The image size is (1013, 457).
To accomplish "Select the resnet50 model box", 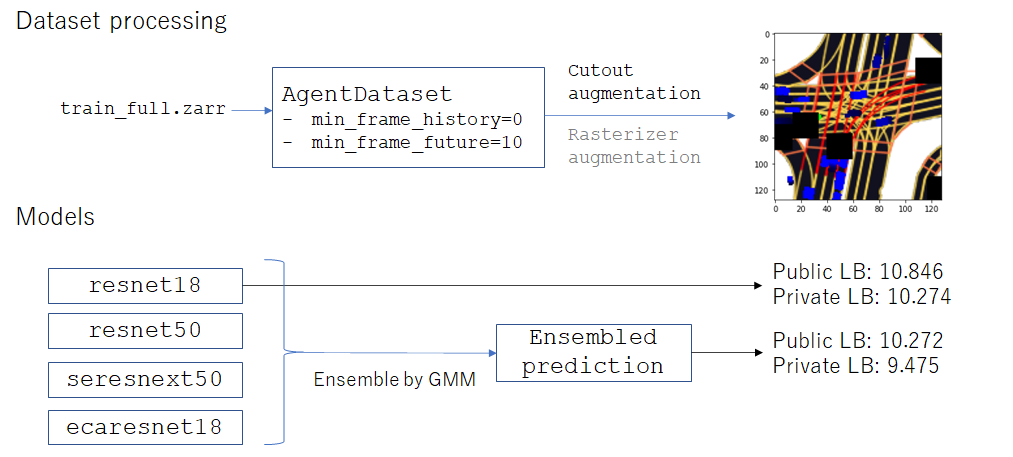I will (145, 331).
